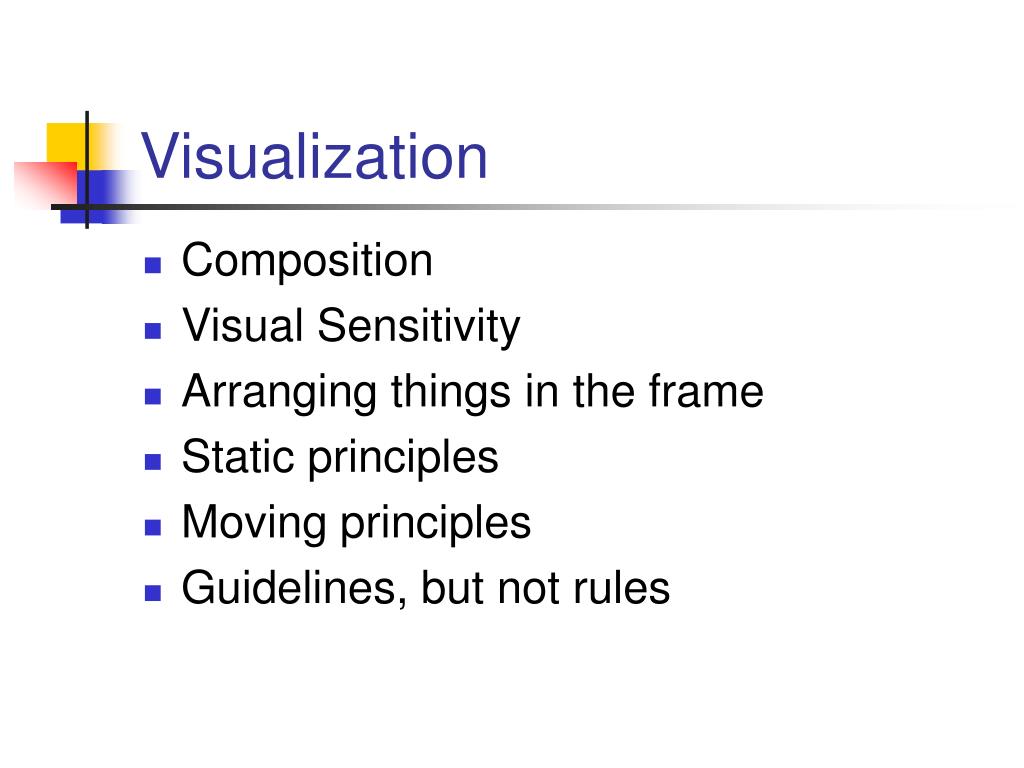This screenshot has width=1024, height=768.
Task: Click the bullet marker beside Moving principles
Action: [153, 527]
